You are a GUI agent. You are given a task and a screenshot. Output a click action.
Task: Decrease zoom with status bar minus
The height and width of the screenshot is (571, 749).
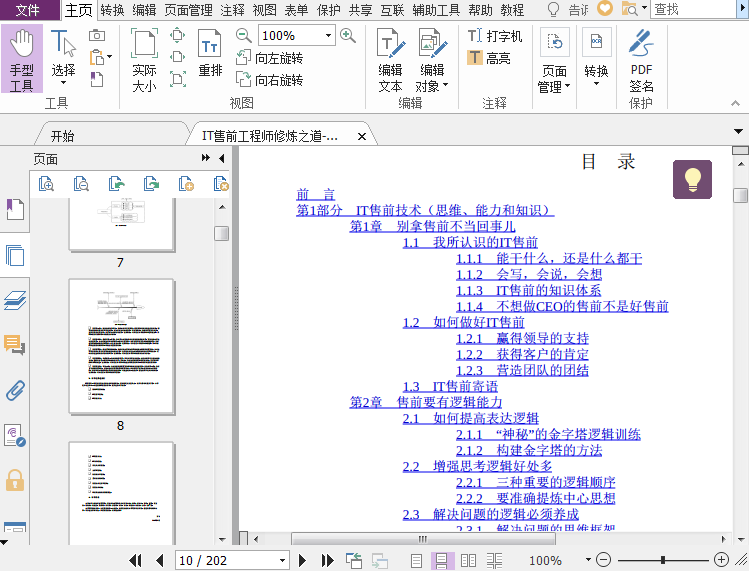tap(604, 560)
